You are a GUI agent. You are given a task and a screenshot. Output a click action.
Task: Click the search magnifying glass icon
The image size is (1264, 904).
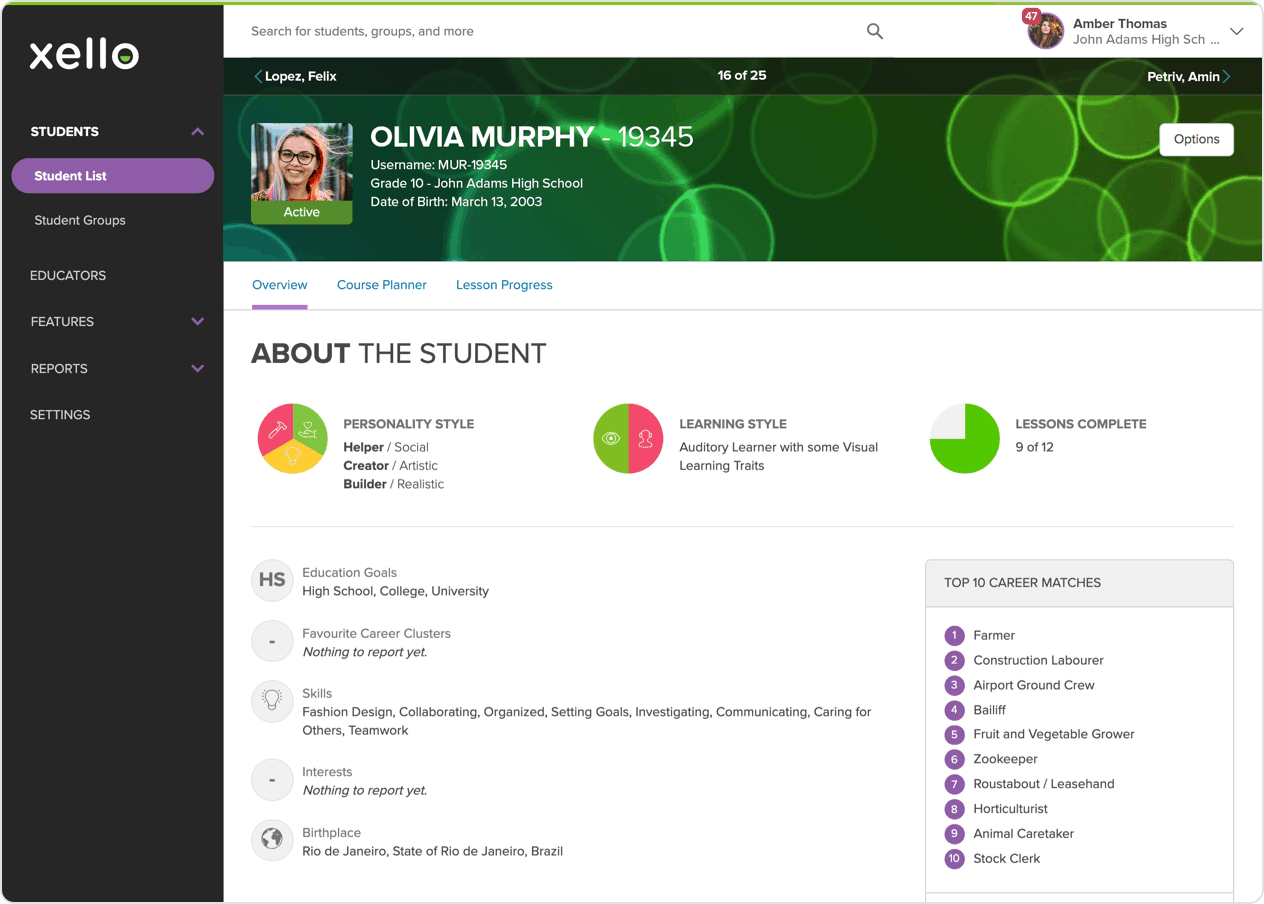point(874,31)
